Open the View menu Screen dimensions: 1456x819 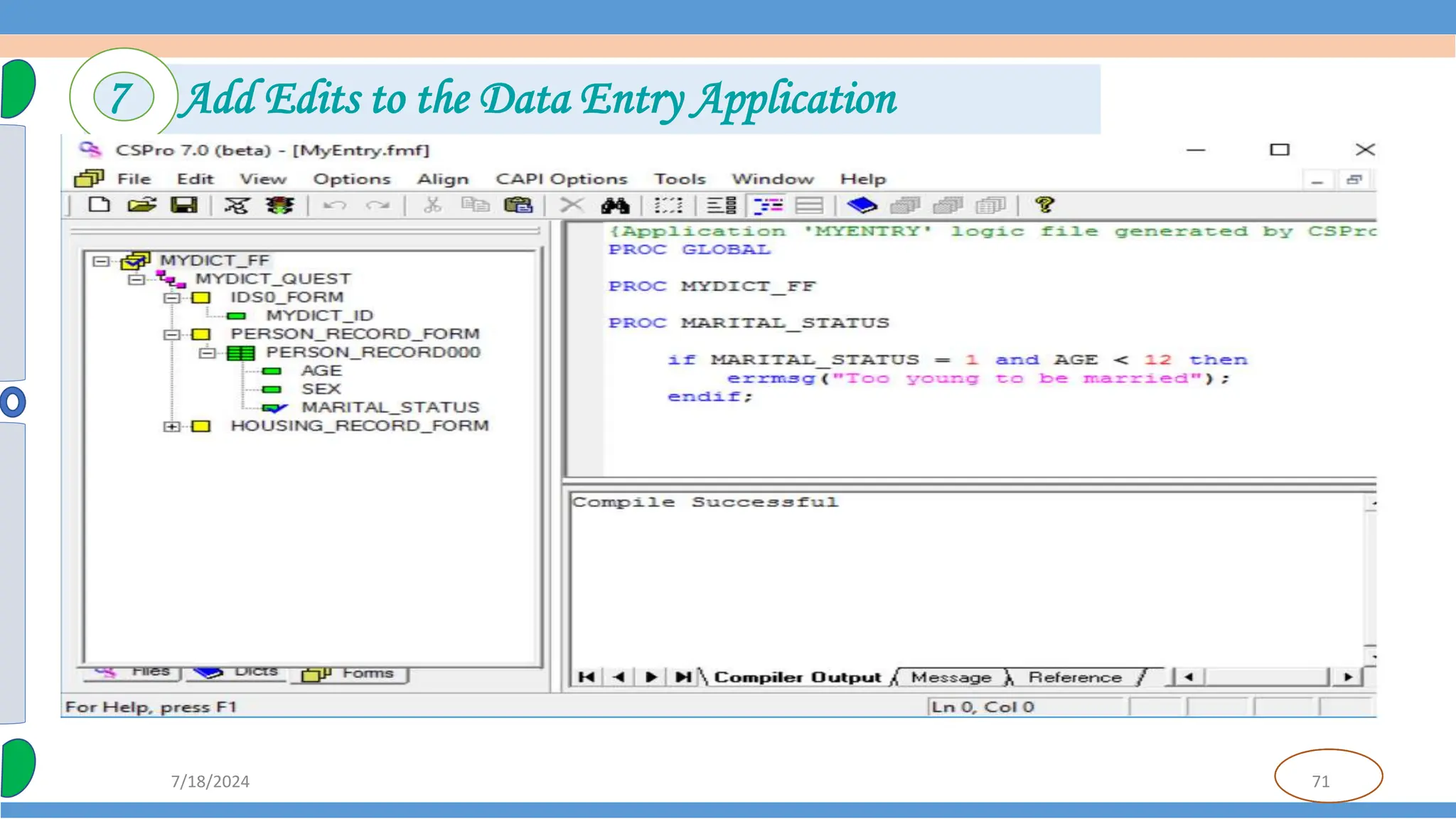pyautogui.click(x=263, y=179)
